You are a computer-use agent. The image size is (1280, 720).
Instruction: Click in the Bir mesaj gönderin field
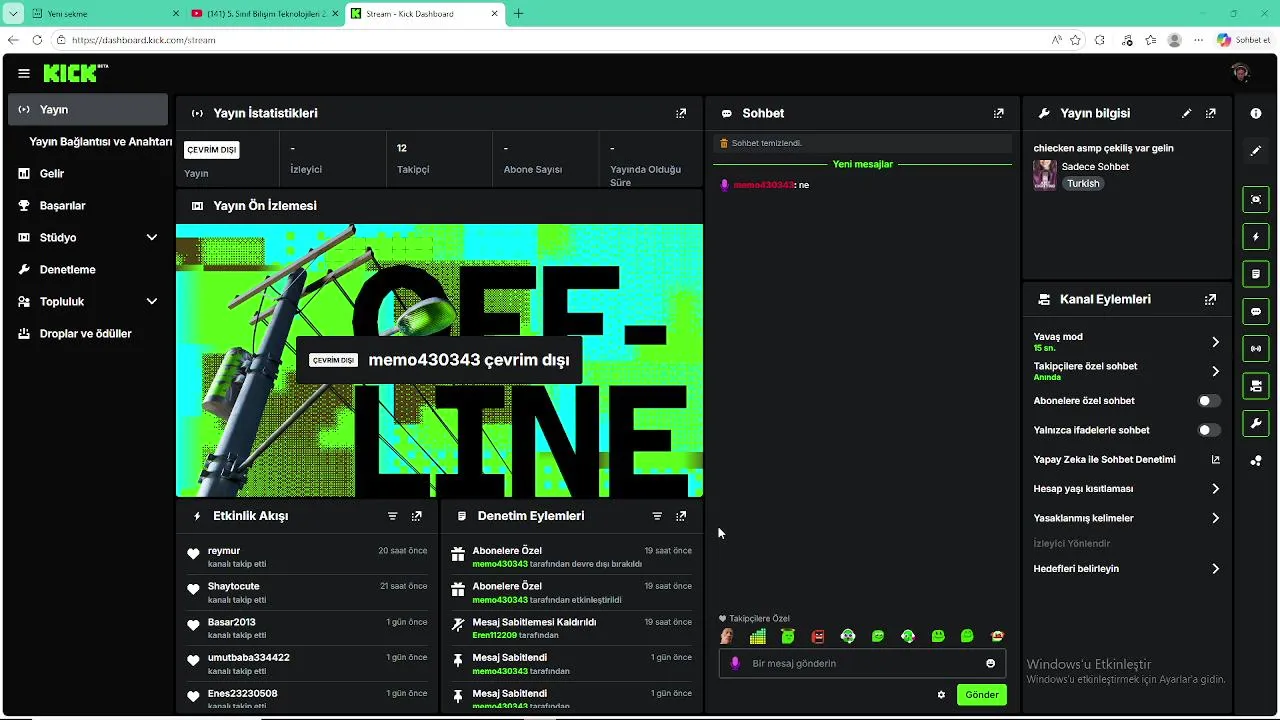(860, 663)
